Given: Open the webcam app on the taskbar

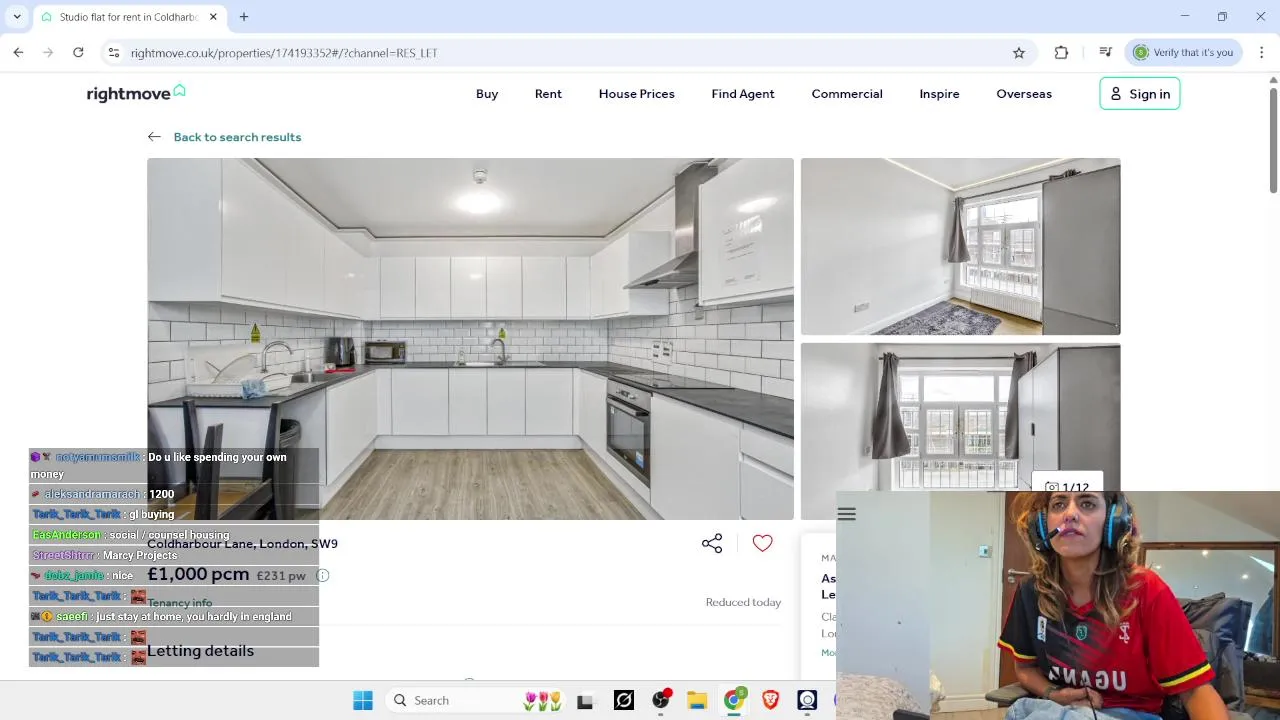Looking at the screenshot, I should click(x=807, y=701).
